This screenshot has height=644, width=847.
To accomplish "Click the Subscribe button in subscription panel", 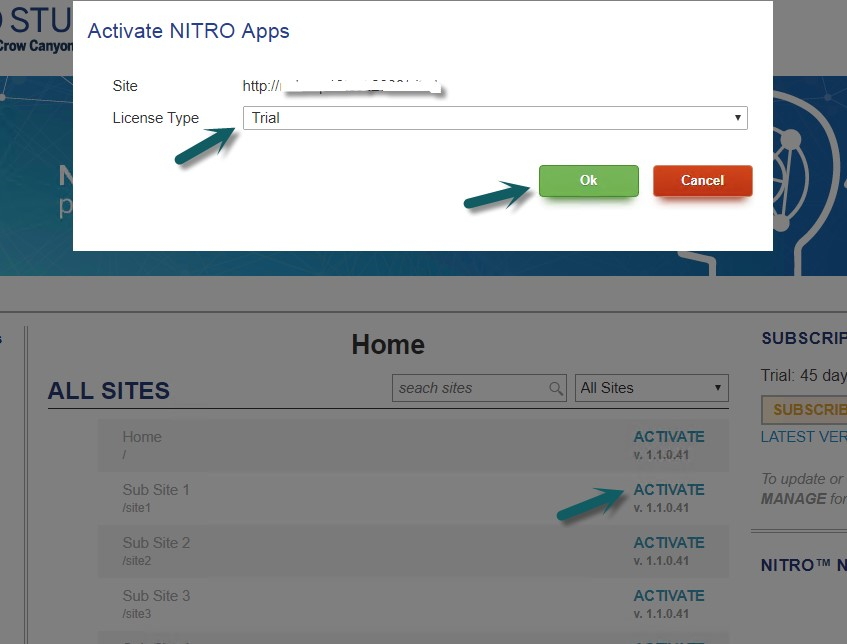I will (805, 410).
